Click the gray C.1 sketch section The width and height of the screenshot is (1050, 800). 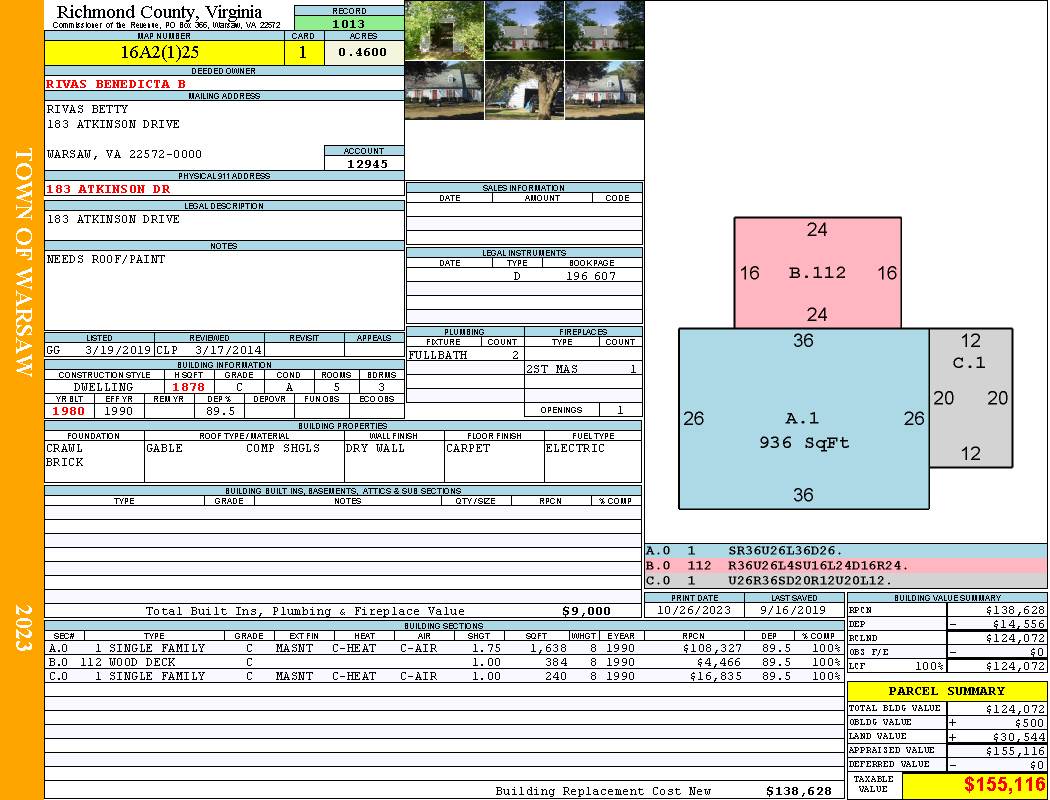click(971, 398)
